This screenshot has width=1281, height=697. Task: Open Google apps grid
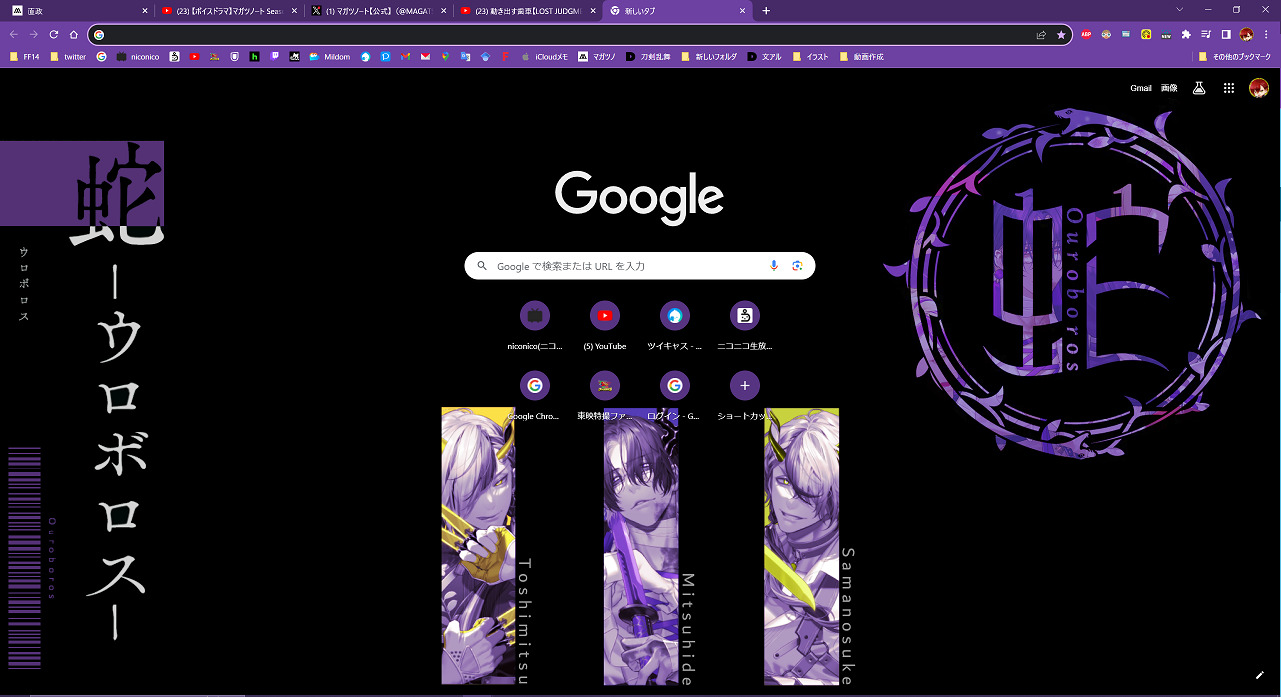pos(1229,88)
